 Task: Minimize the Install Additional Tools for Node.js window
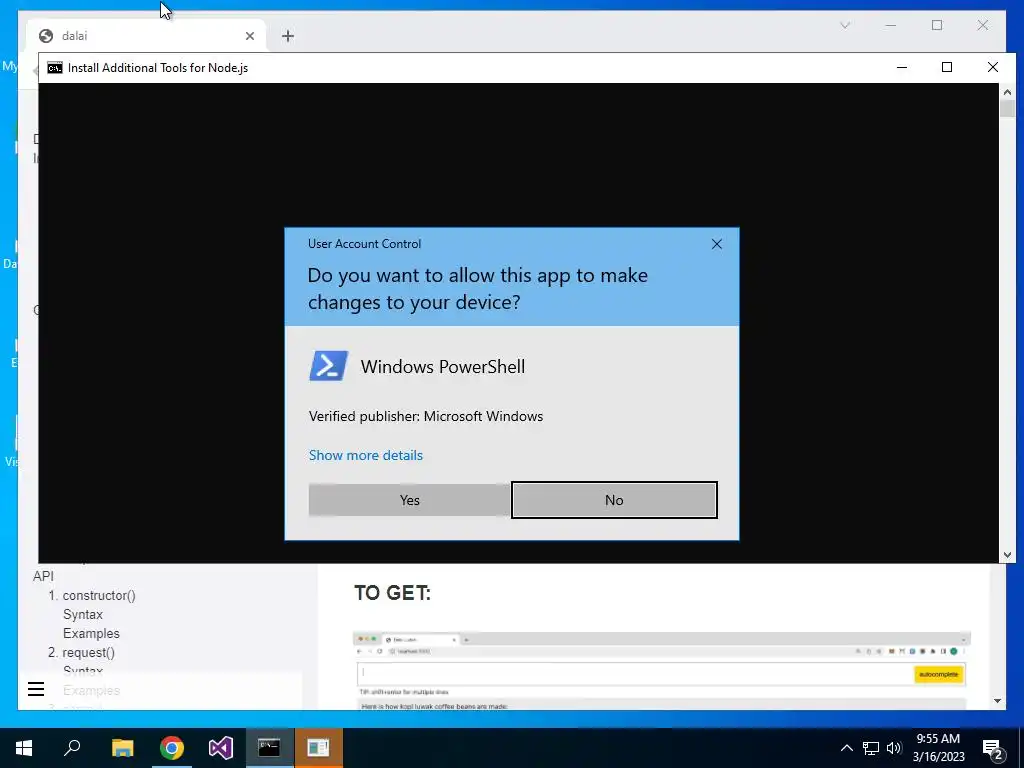[x=902, y=67]
